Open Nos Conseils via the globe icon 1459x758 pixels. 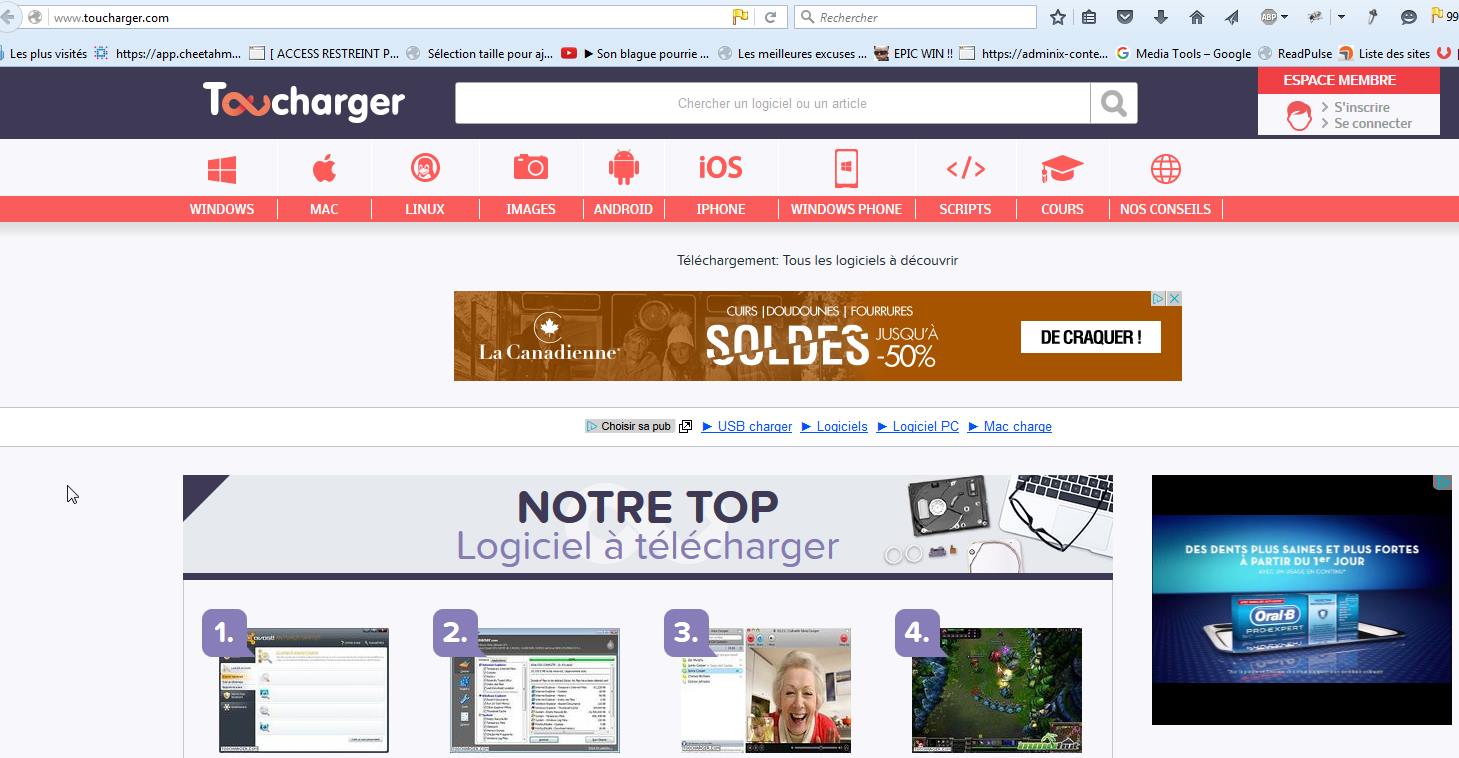[x=1165, y=167]
